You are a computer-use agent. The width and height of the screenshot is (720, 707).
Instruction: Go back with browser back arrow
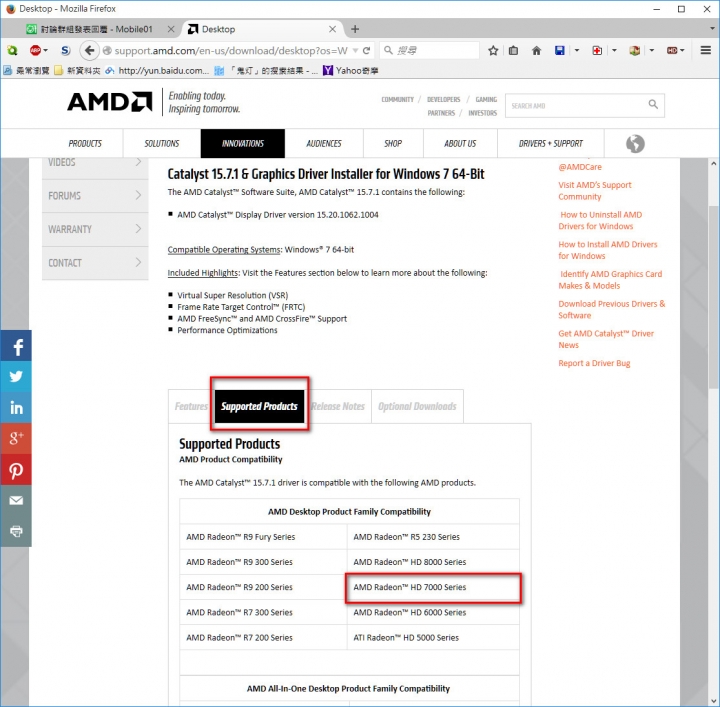[x=89, y=50]
